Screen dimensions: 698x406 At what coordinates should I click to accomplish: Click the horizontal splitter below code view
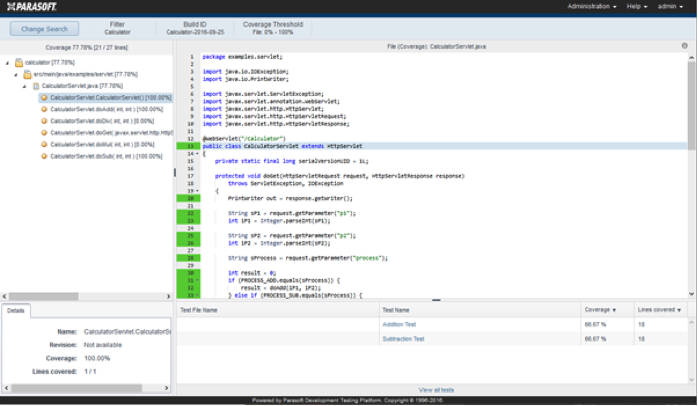point(436,300)
